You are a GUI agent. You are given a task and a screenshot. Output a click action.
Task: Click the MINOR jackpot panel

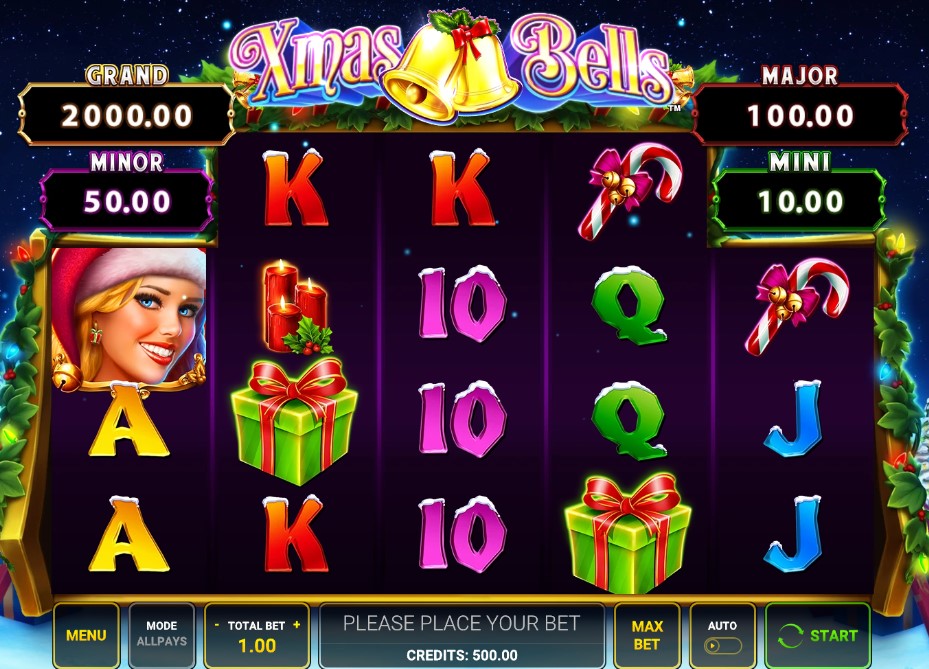[x=127, y=201]
